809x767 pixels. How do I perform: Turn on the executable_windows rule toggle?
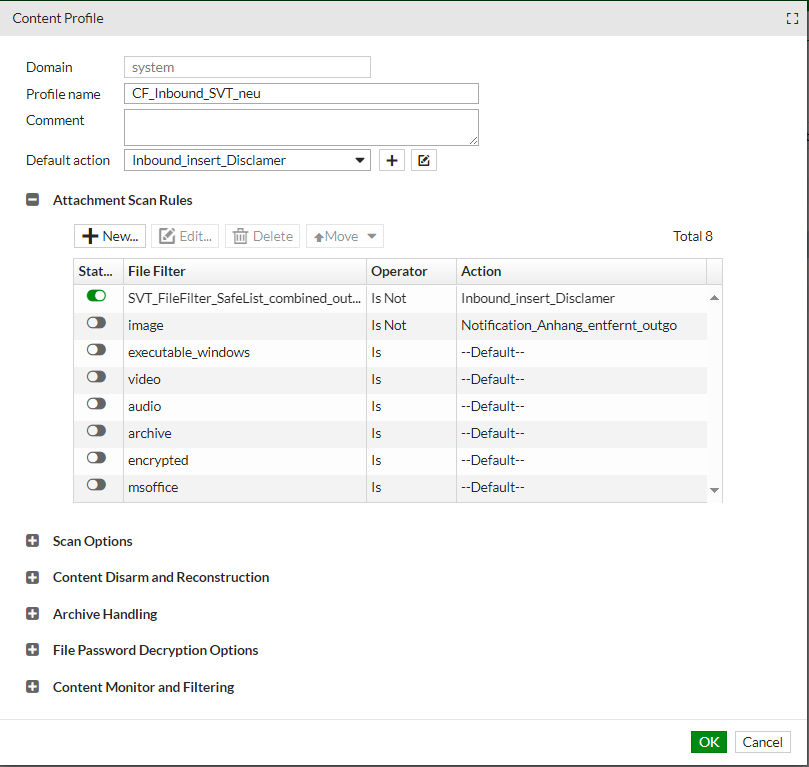[97, 350]
